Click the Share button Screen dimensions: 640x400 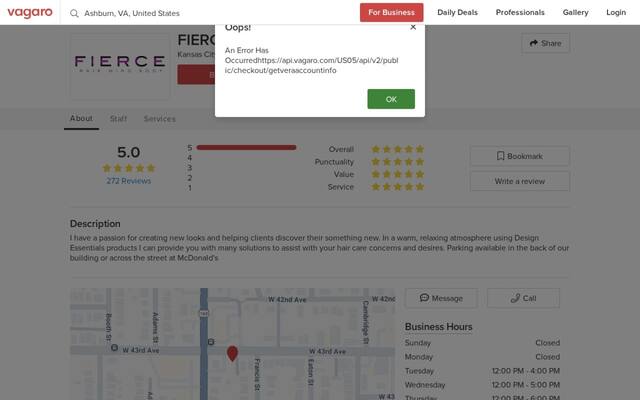point(545,43)
